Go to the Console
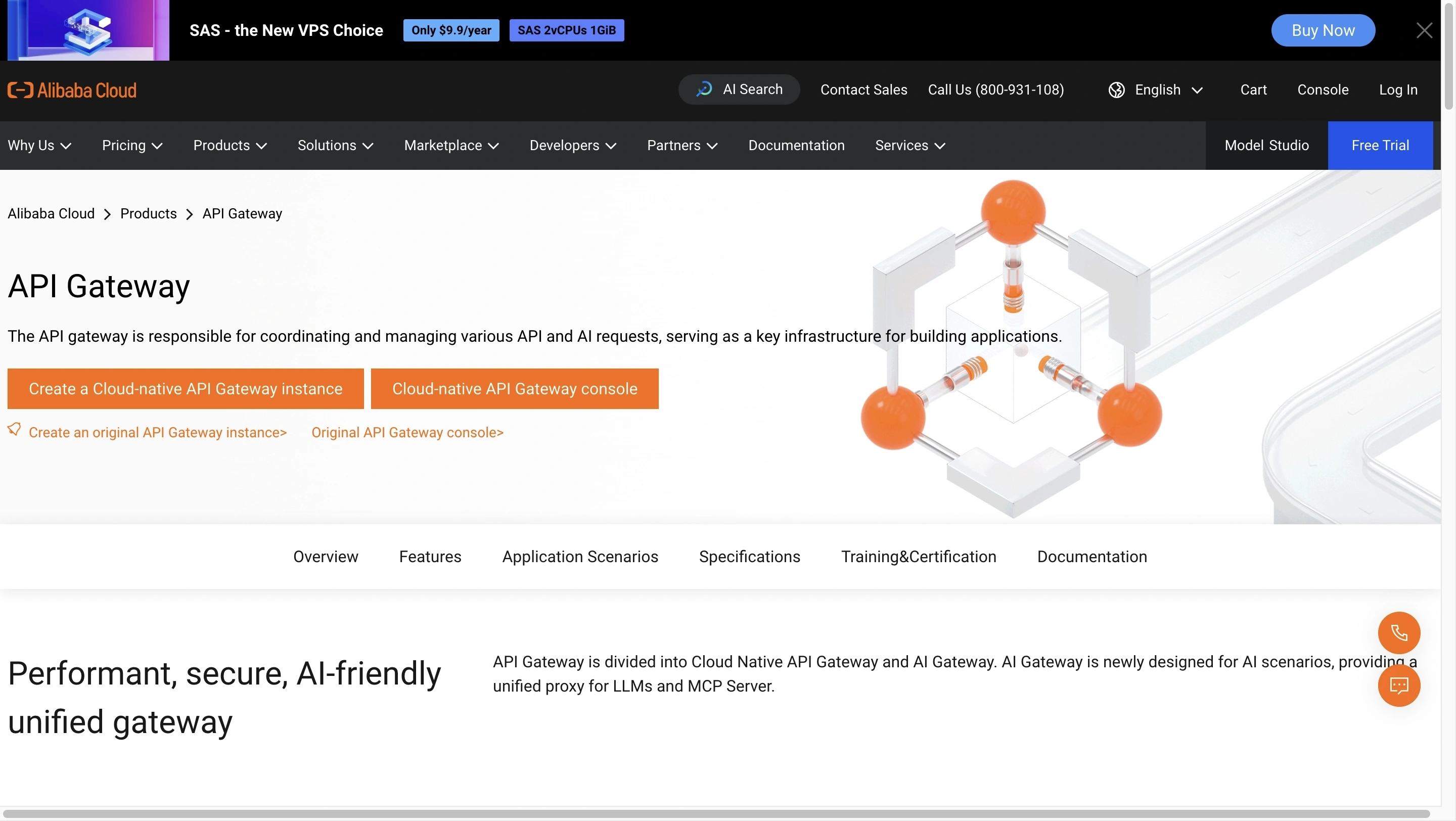Screen dimensions: 1456x821 coord(1323,90)
